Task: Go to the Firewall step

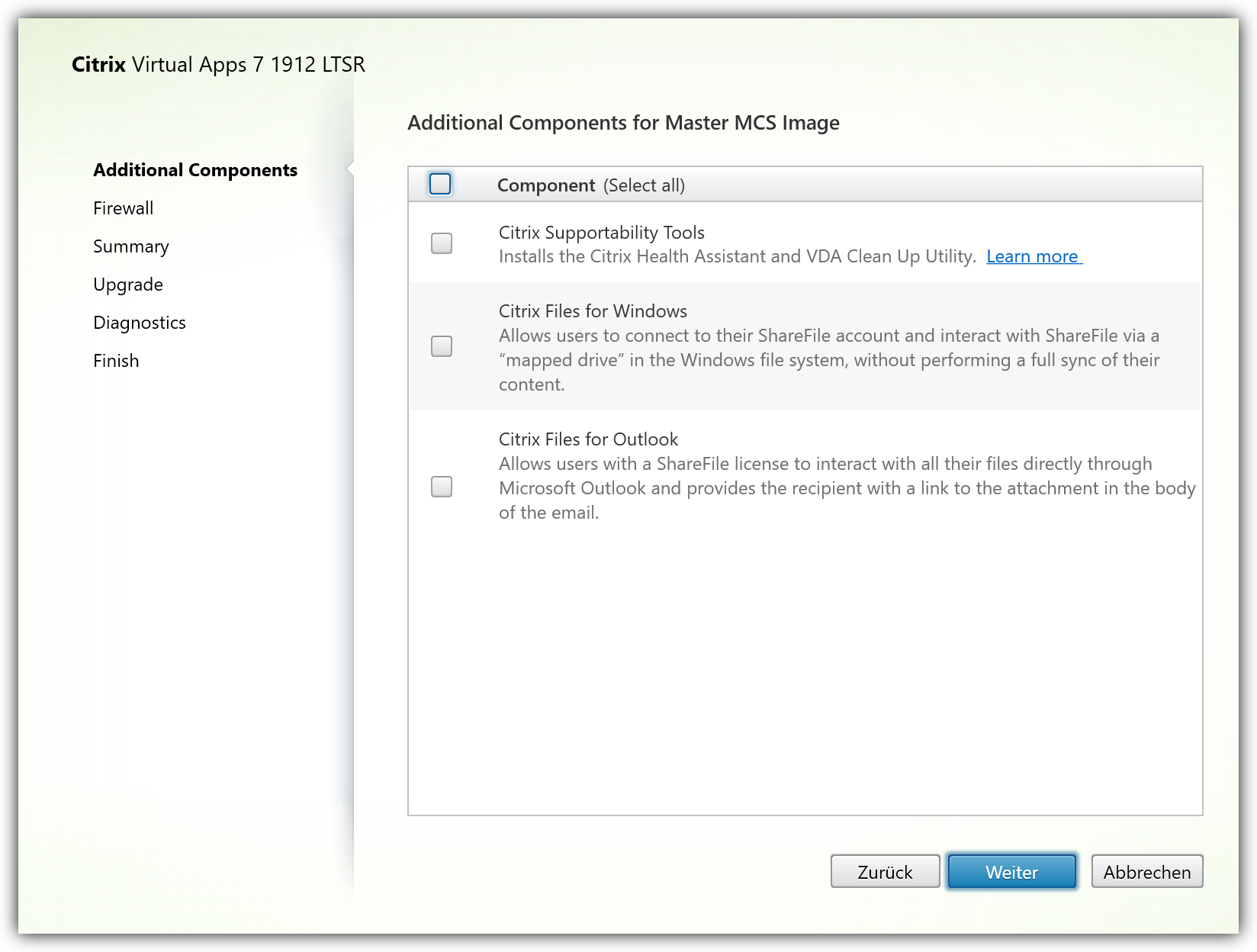Action: coord(124,208)
